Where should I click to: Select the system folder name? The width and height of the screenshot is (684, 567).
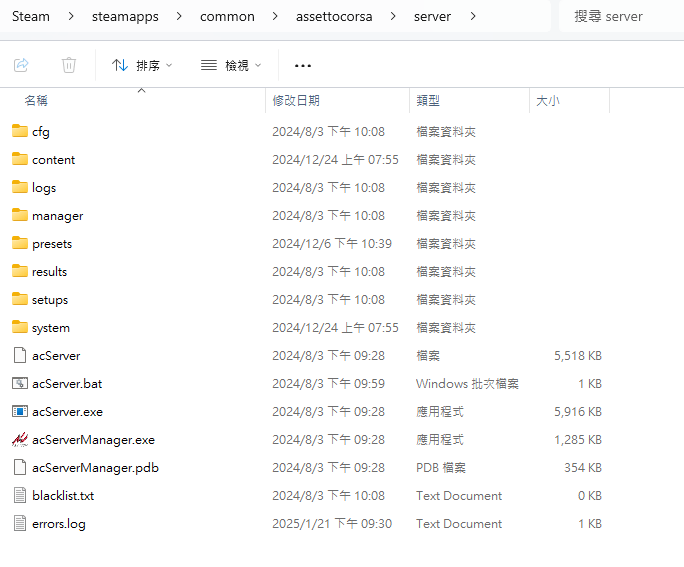[x=51, y=328]
